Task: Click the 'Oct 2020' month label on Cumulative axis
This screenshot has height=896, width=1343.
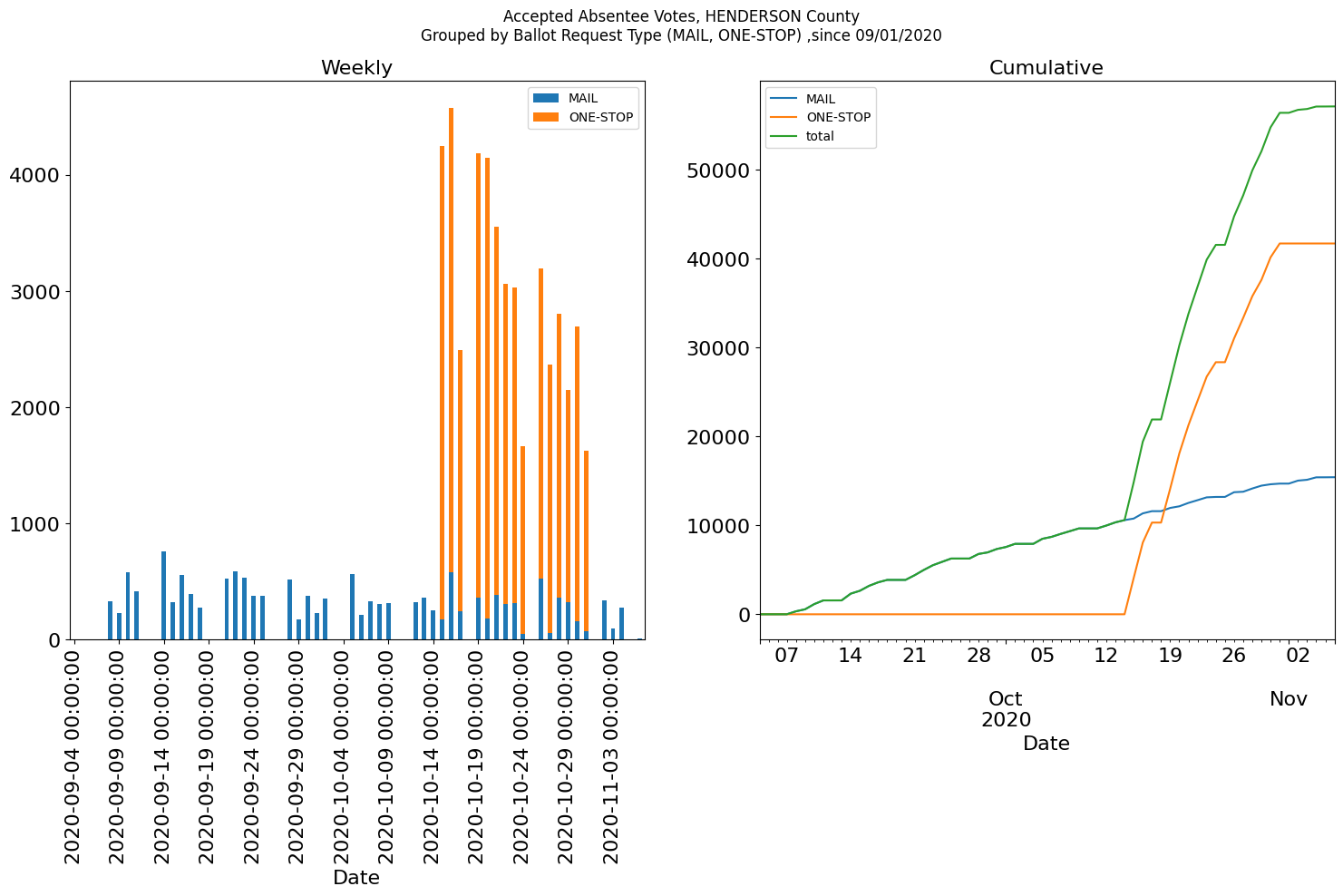Action: pyautogui.click(x=1006, y=710)
